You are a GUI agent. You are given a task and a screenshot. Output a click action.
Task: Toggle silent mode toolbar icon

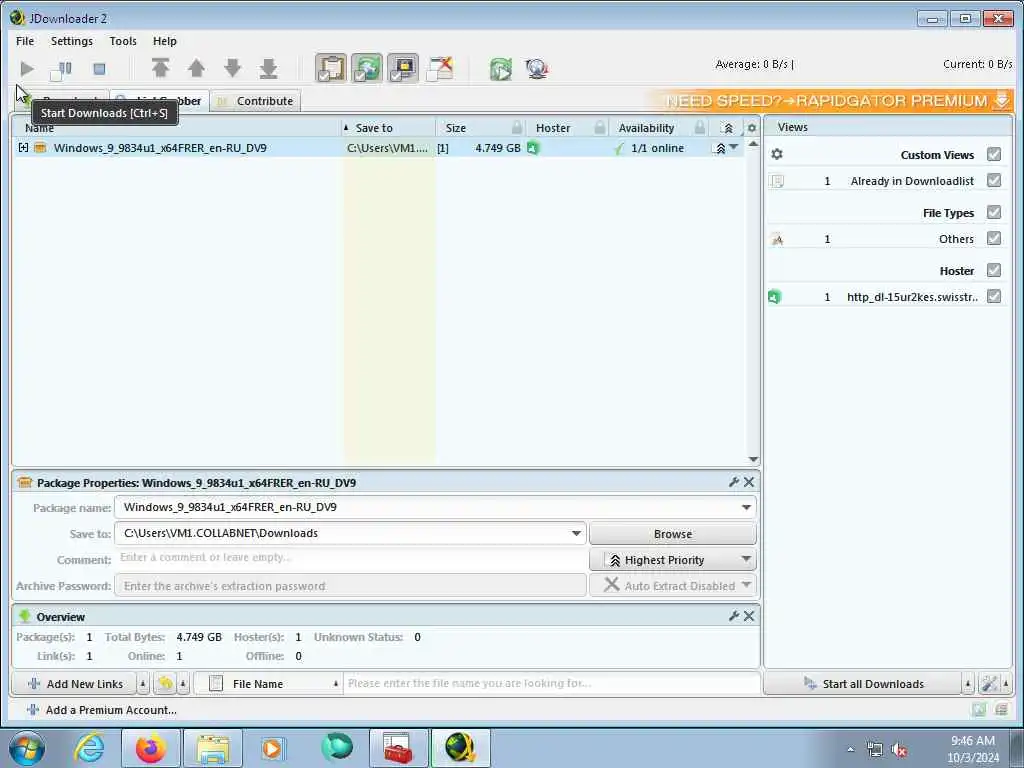pos(440,68)
